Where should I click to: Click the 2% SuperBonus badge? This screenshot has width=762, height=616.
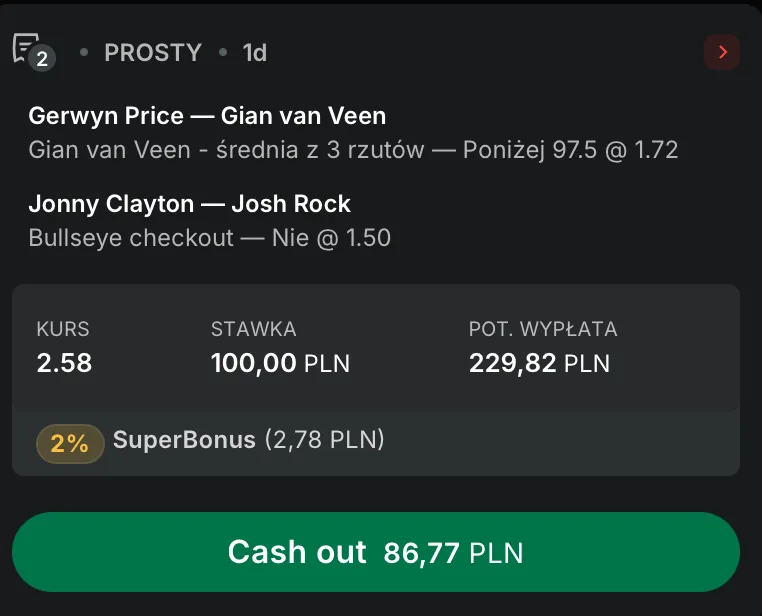(x=70, y=443)
